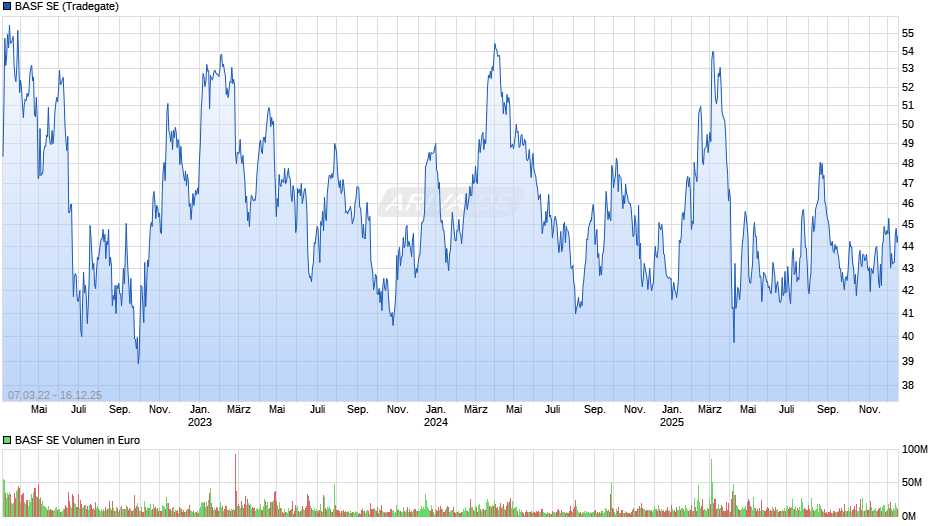Click the blue BASF SE legend square
Screen dimensions: 940x526
(x=7, y=7)
